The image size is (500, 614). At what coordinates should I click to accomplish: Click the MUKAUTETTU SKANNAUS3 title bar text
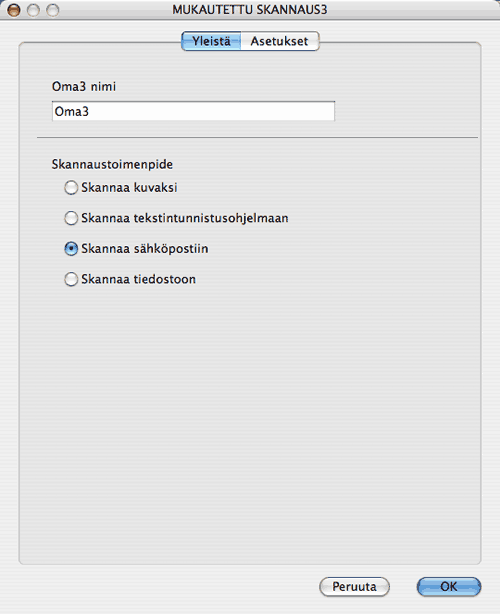click(250, 9)
